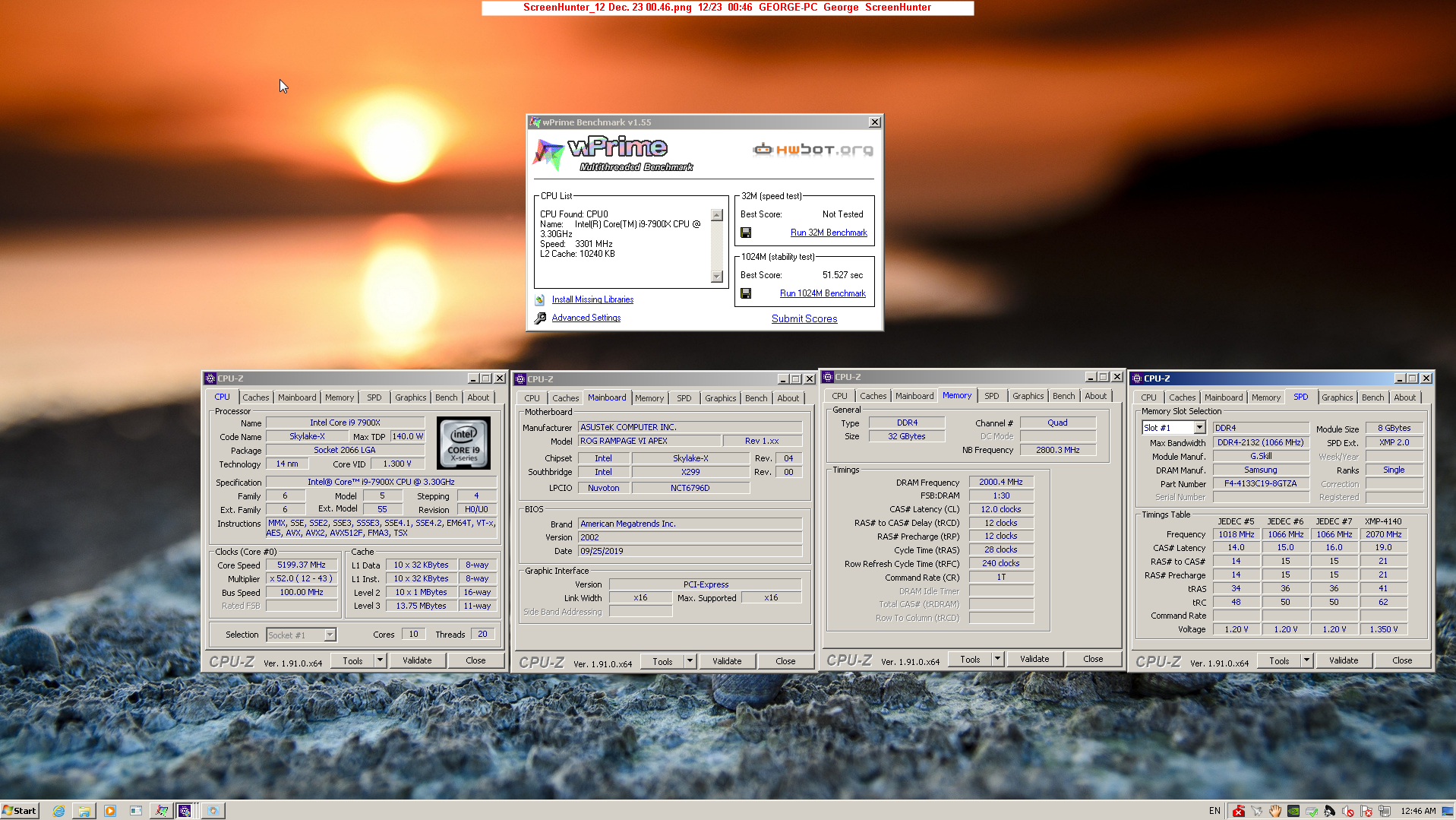The height and width of the screenshot is (820, 1456).
Task: Click Validate in the Memory window
Action: click(x=1034, y=659)
